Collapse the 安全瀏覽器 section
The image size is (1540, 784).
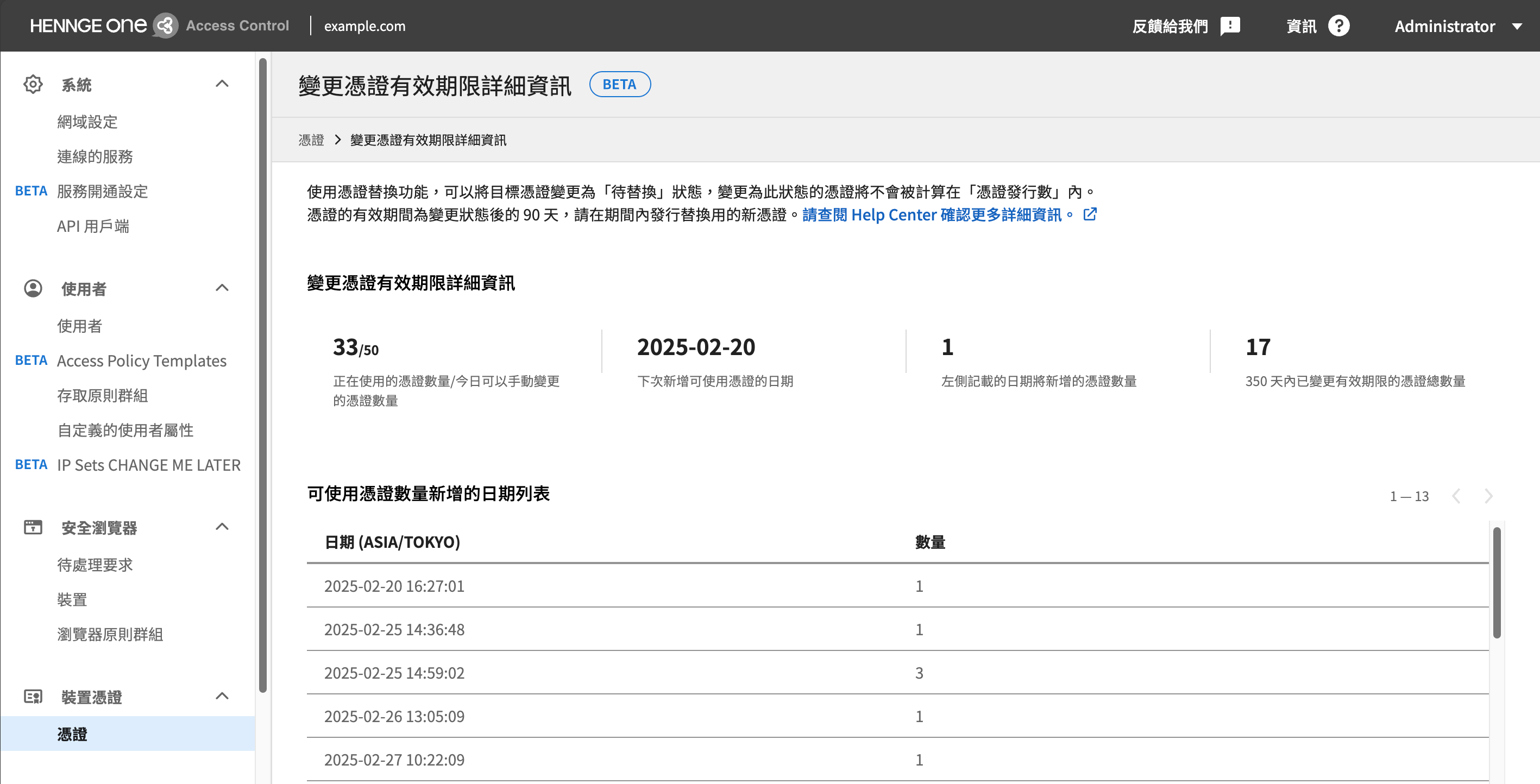222,527
